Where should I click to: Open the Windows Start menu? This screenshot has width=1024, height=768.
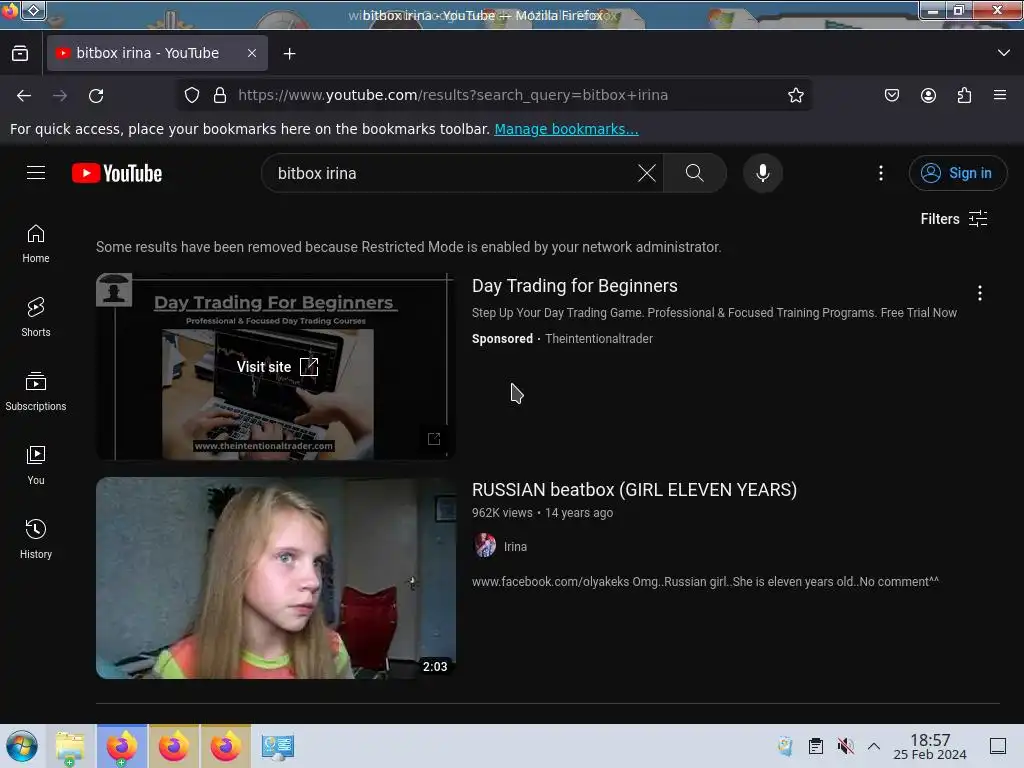(x=22, y=746)
